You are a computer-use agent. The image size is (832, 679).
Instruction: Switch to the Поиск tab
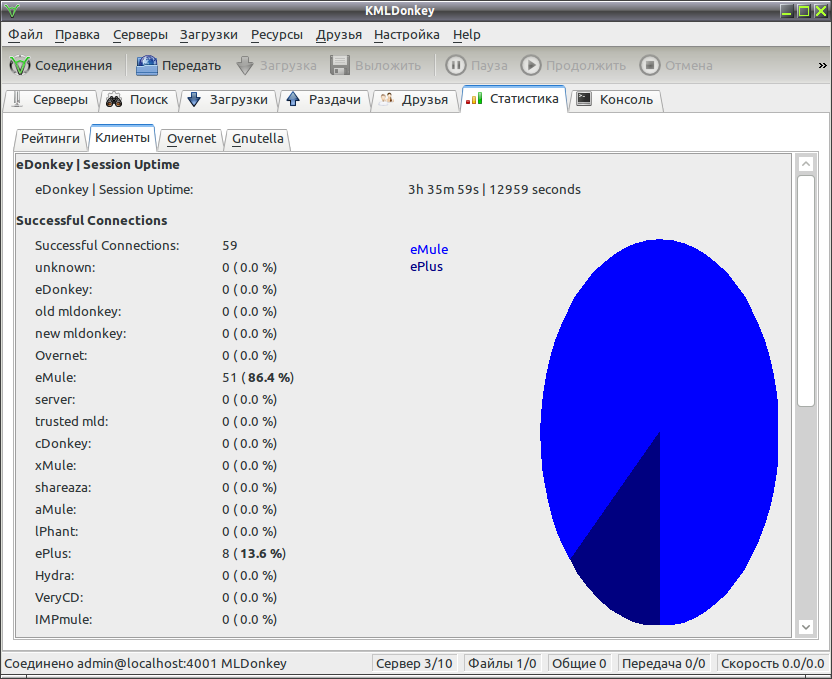[139, 100]
